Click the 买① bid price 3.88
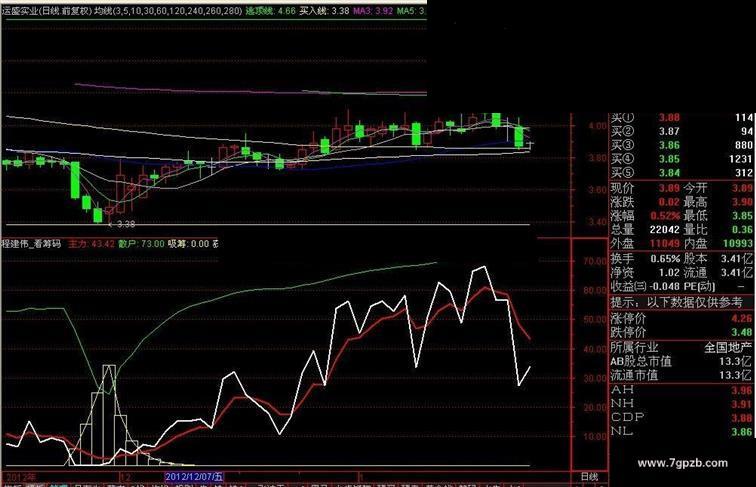Viewport: 756px width, 487px height. tap(669, 117)
